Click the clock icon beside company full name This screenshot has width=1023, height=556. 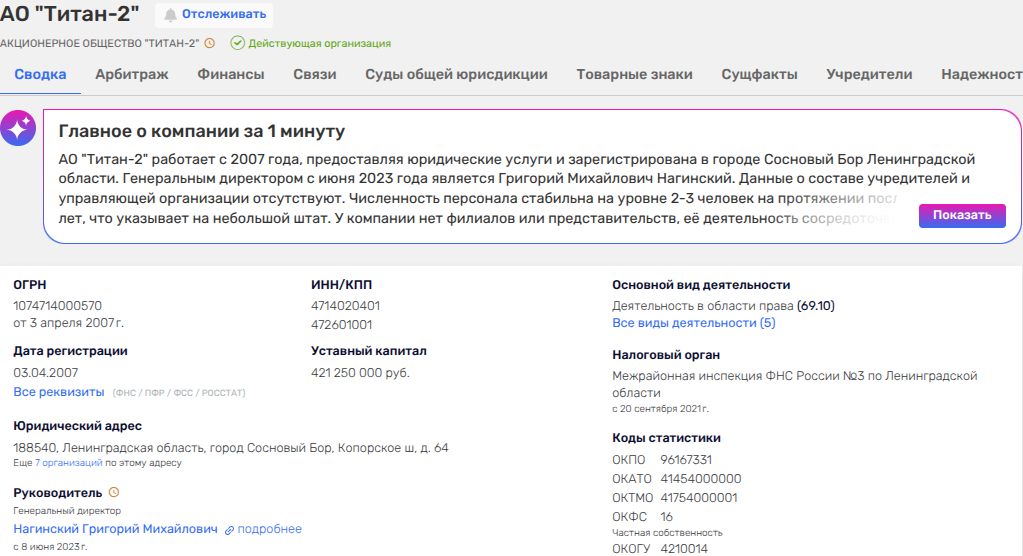click(209, 43)
